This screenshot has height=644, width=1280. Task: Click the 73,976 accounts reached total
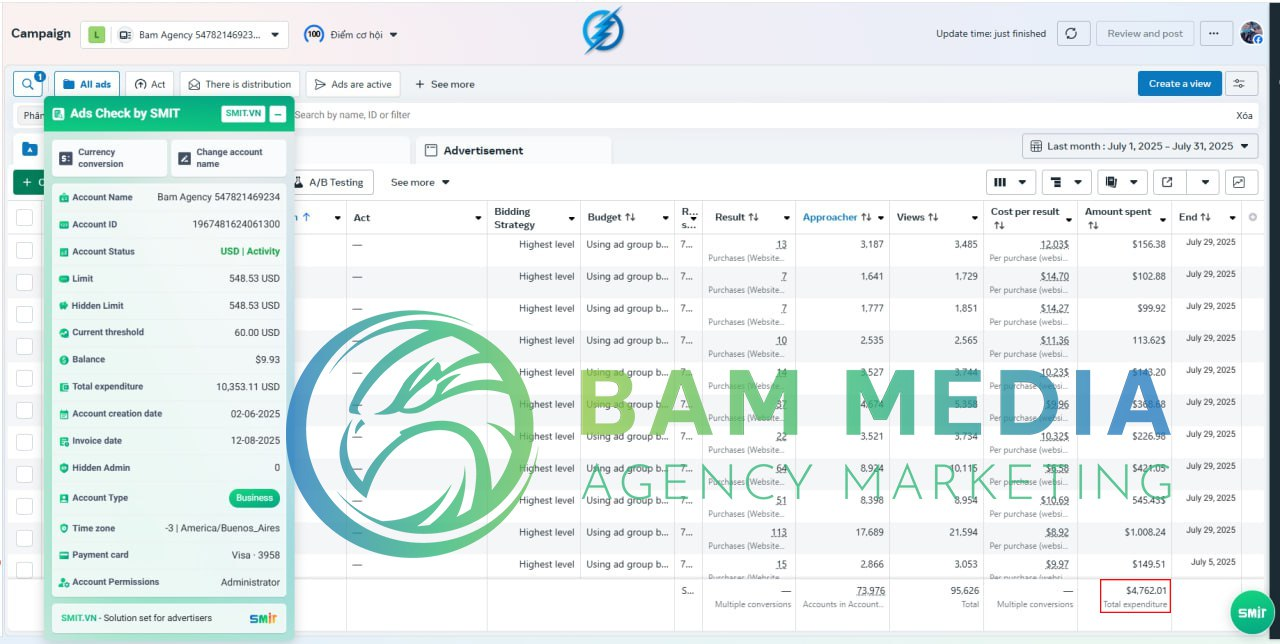tap(870, 591)
